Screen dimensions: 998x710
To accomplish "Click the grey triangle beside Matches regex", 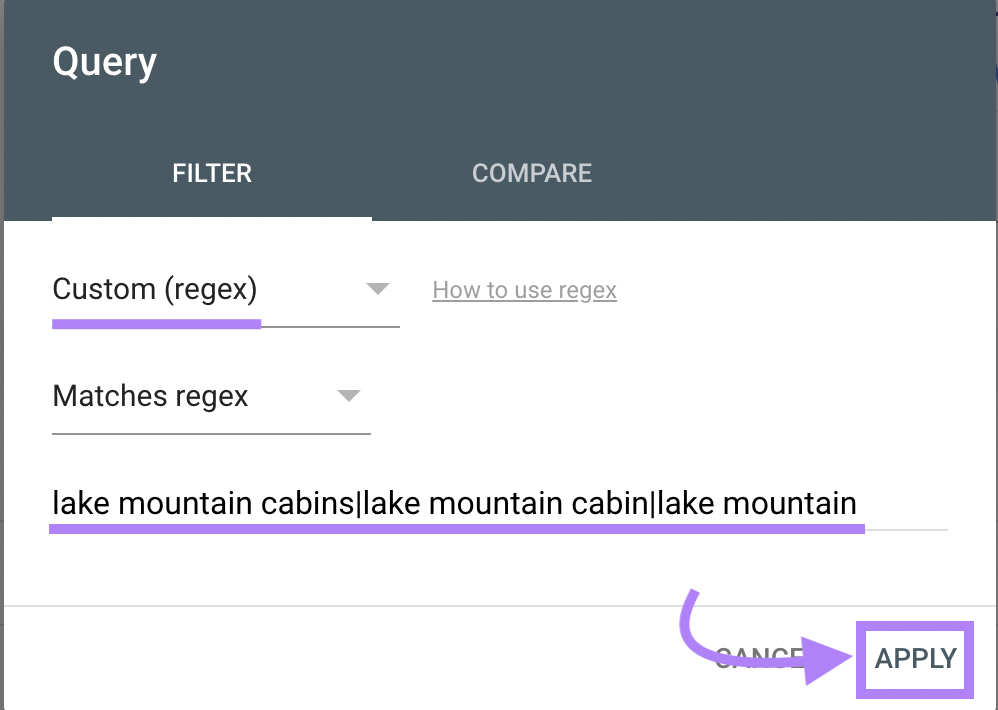I will [348, 396].
